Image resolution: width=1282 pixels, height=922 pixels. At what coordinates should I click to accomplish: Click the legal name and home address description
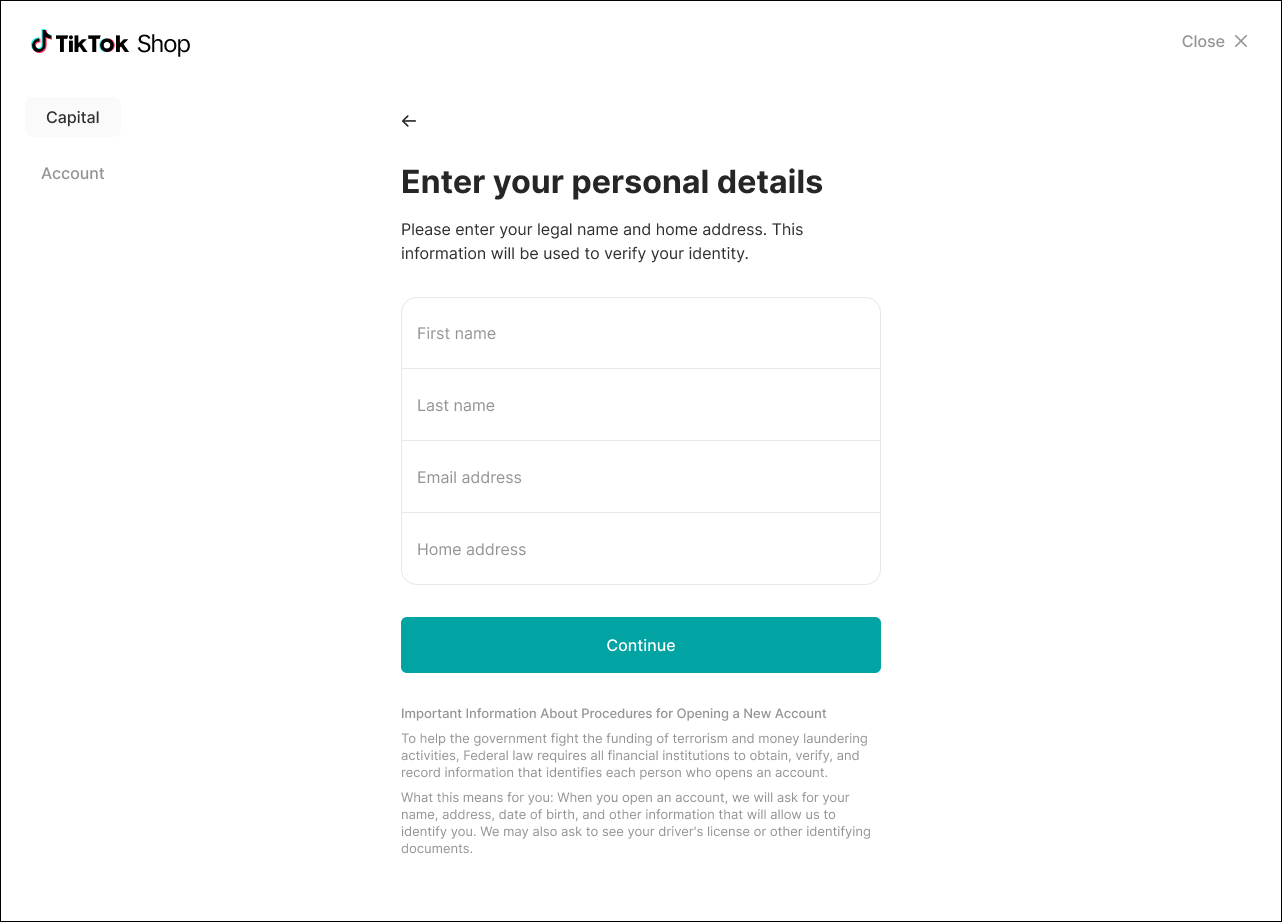coord(601,241)
